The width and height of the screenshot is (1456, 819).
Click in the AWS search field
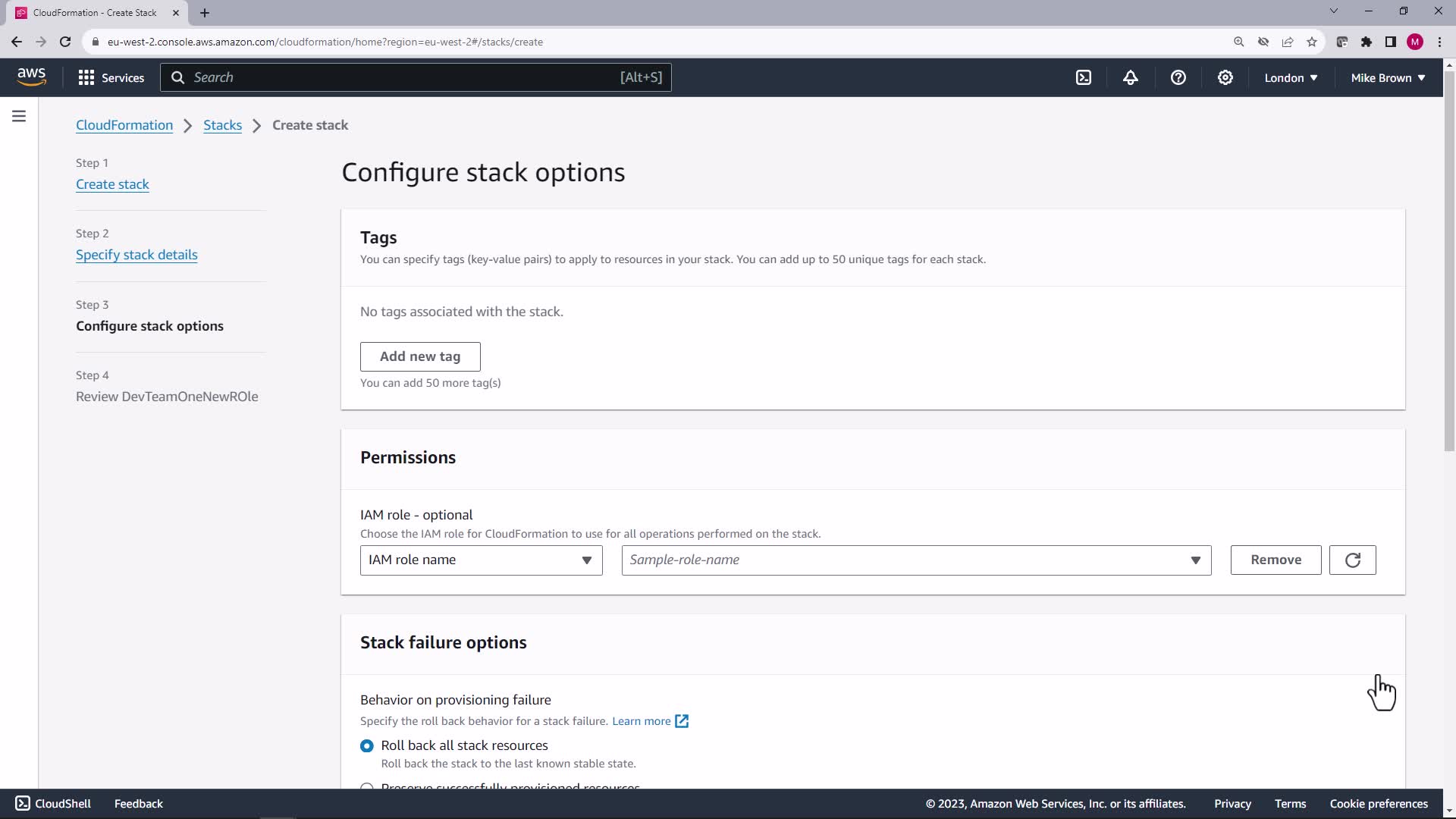(409, 77)
